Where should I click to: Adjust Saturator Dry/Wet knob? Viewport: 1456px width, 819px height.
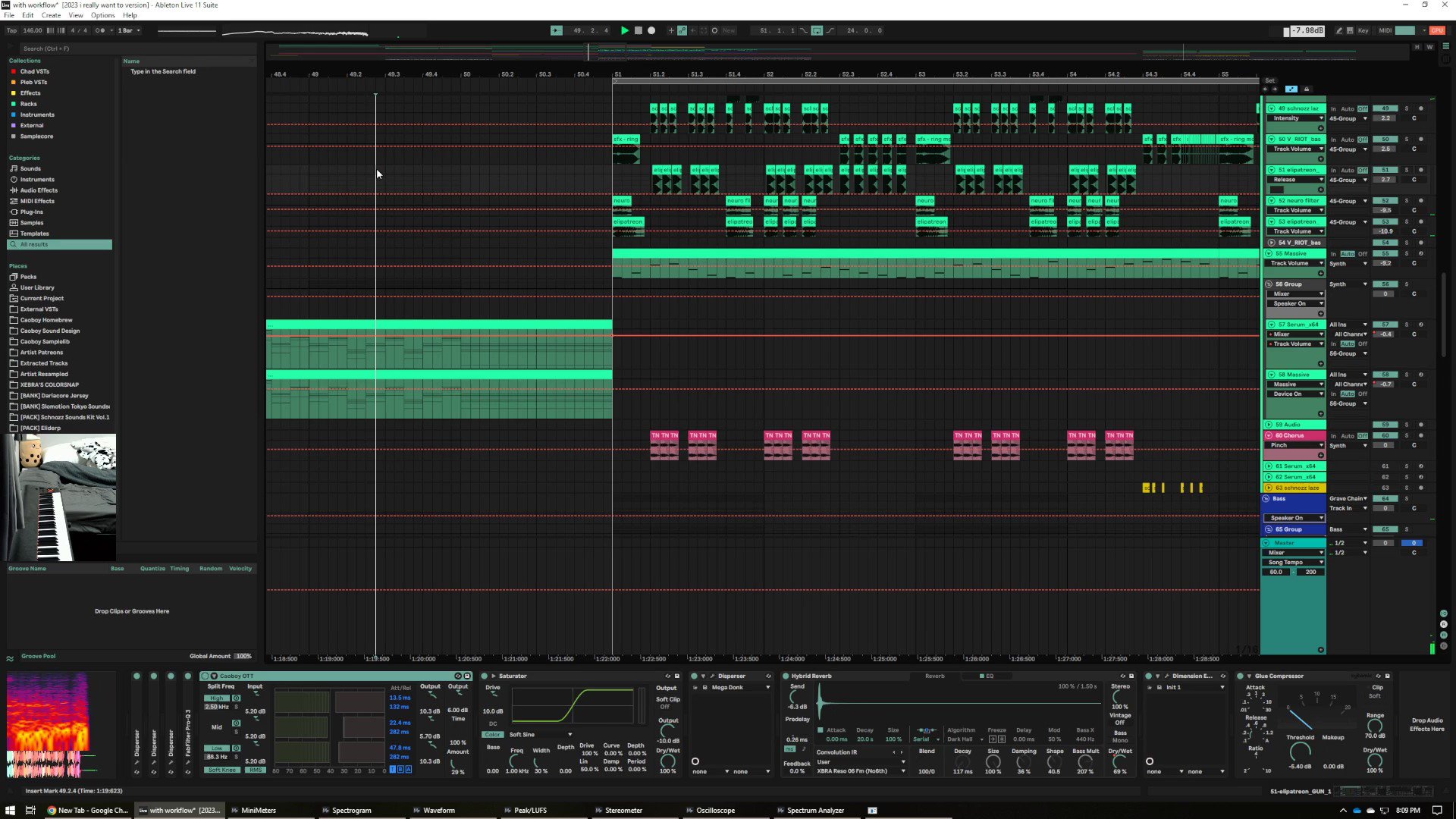(667, 761)
